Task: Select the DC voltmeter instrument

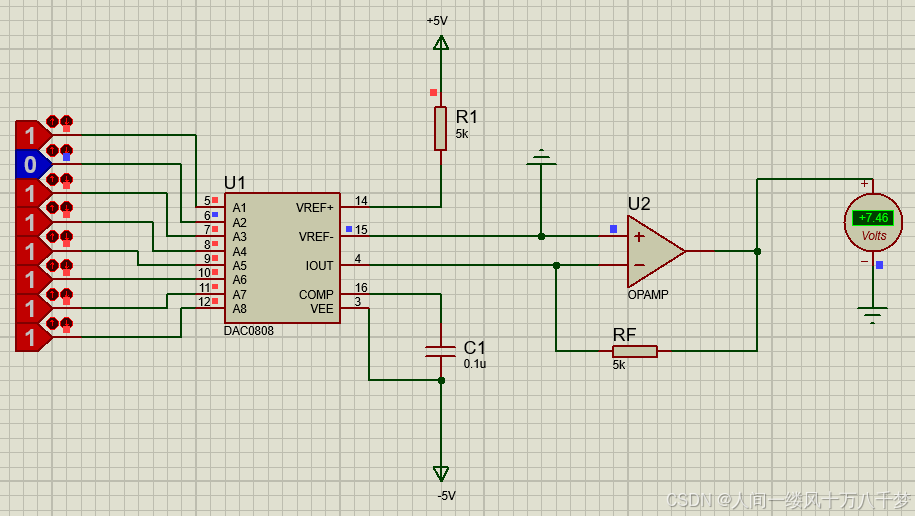Action: 874,222
